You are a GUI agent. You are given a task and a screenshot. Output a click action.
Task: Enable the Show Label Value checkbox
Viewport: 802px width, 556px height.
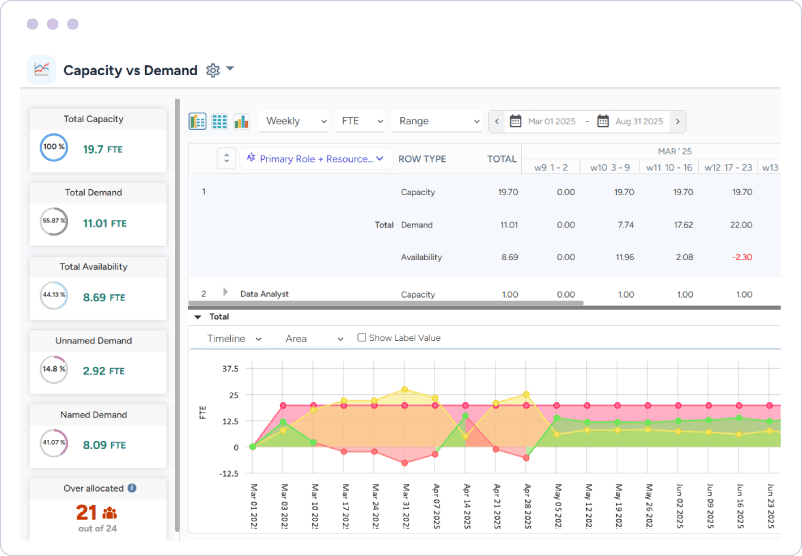[362, 338]
